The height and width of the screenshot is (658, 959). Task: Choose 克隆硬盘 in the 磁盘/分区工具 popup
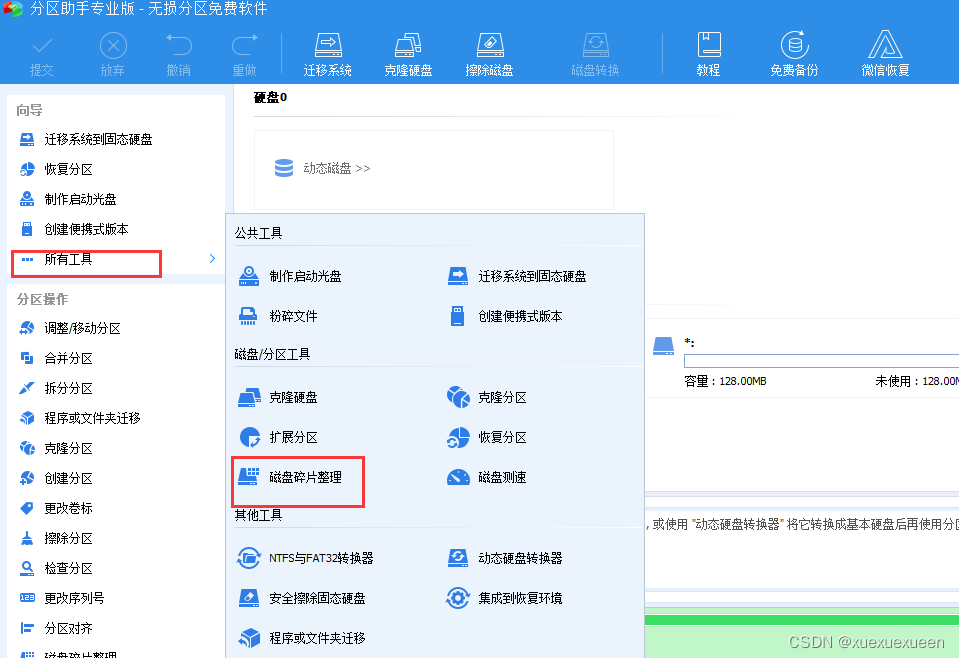pyautogui.click(x=278, y=397)
